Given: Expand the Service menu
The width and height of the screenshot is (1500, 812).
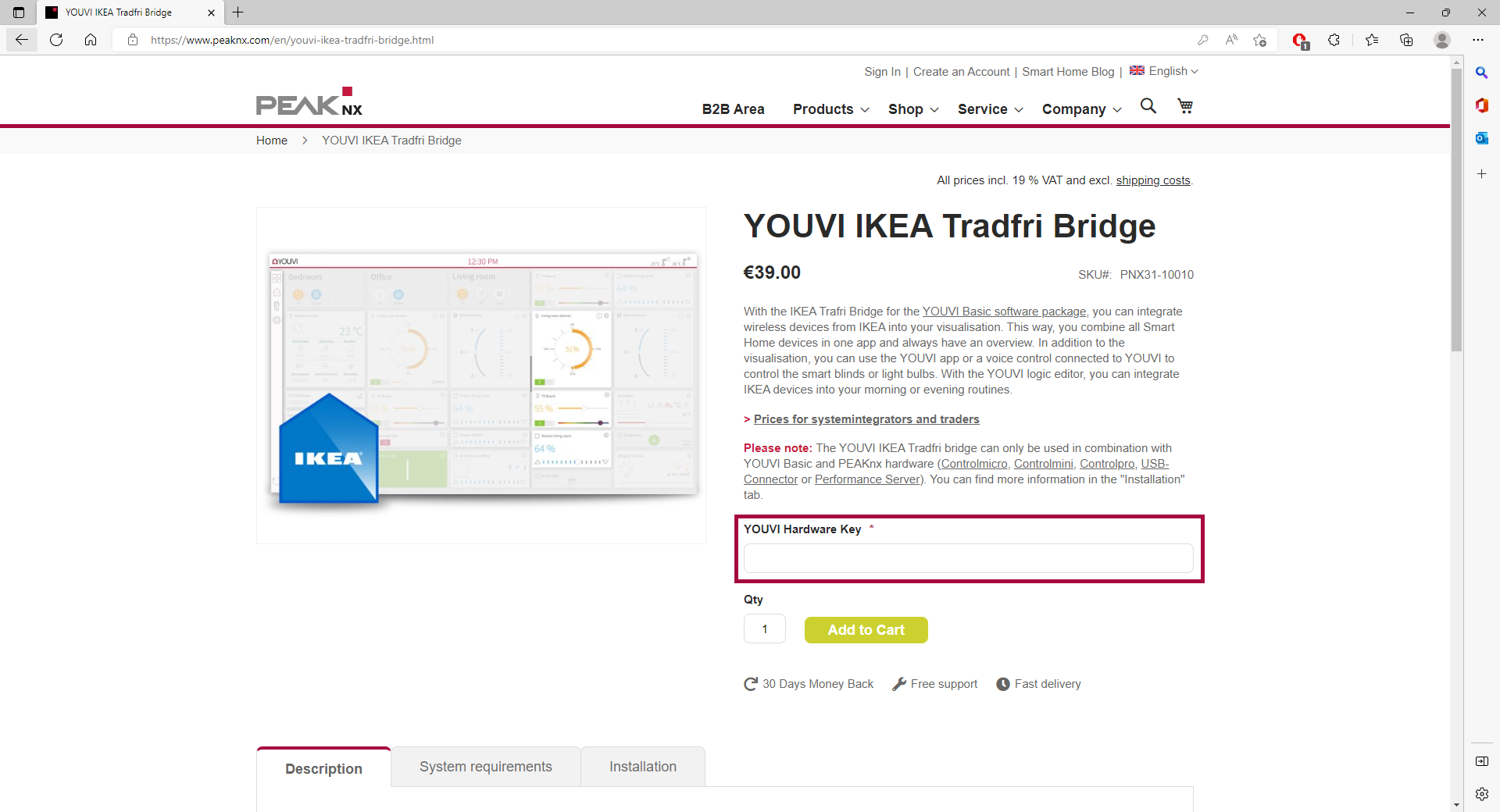Looking at the screenshot, I should click(990, 109).
